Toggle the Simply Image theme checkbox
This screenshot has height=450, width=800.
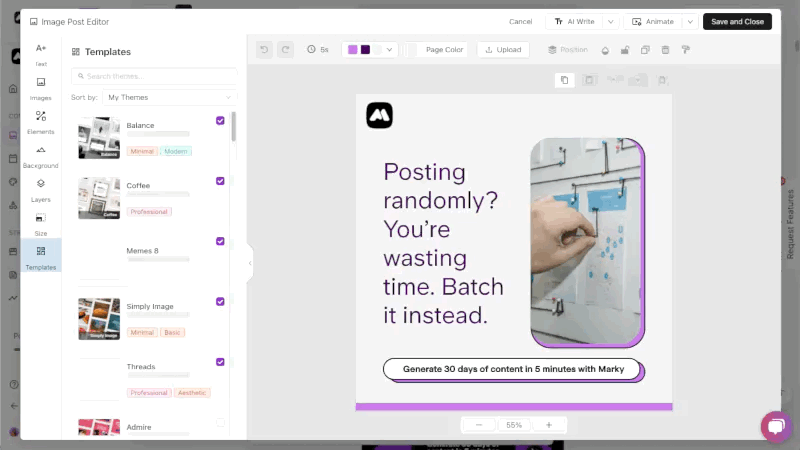(220, 301)
